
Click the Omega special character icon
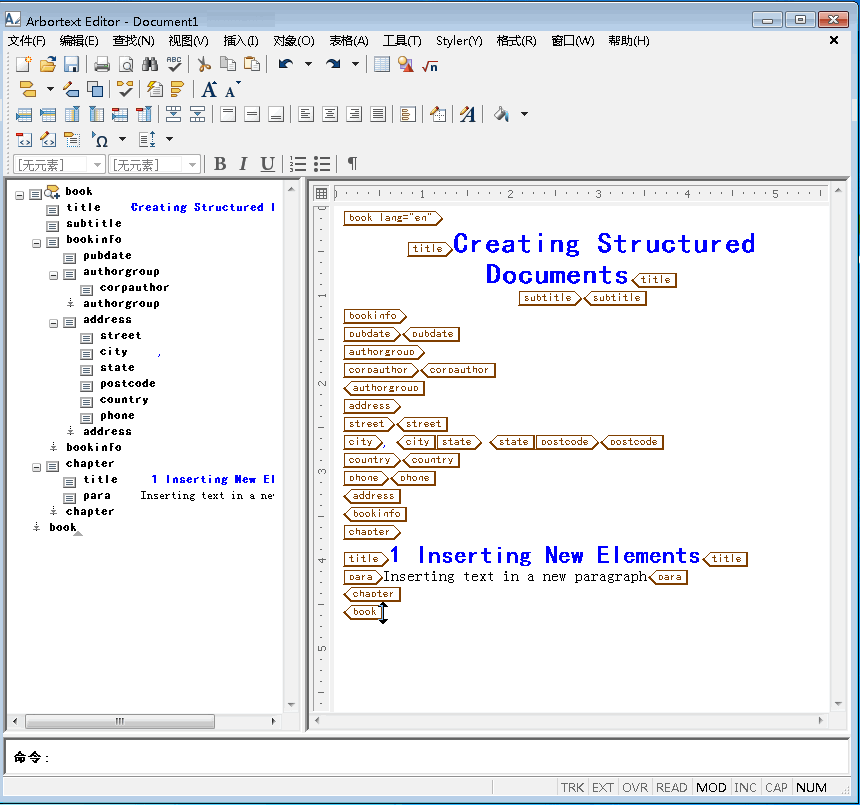(x=100, y=140)
